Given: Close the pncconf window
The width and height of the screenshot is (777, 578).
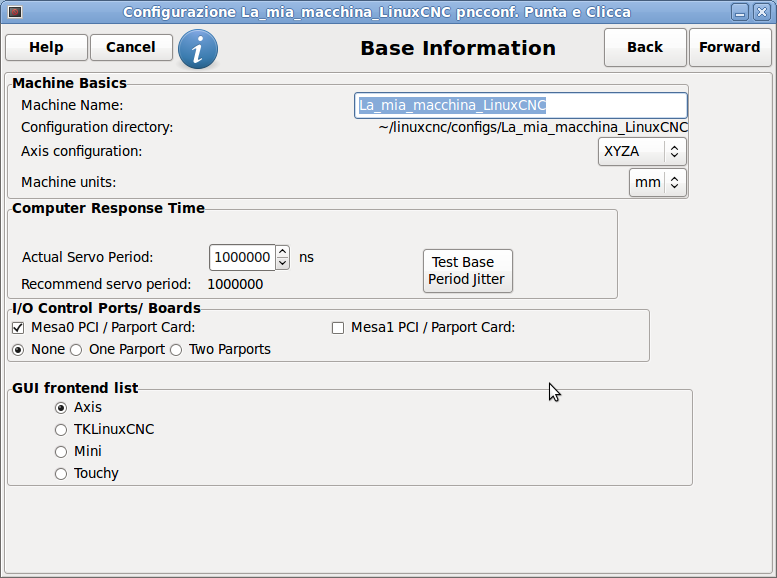Looking at the screenshot, I should pos(762,12).
